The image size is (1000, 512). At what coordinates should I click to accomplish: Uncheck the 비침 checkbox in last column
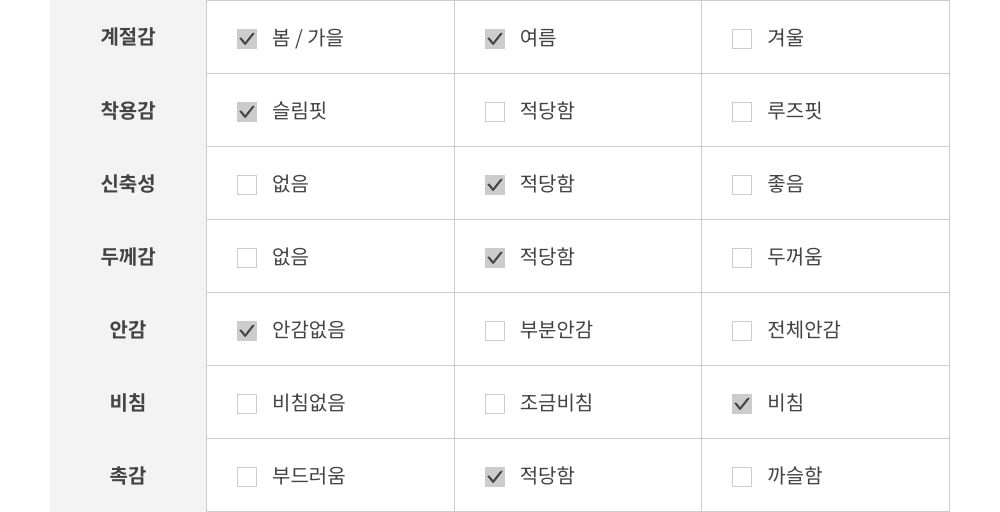(742, 404)
